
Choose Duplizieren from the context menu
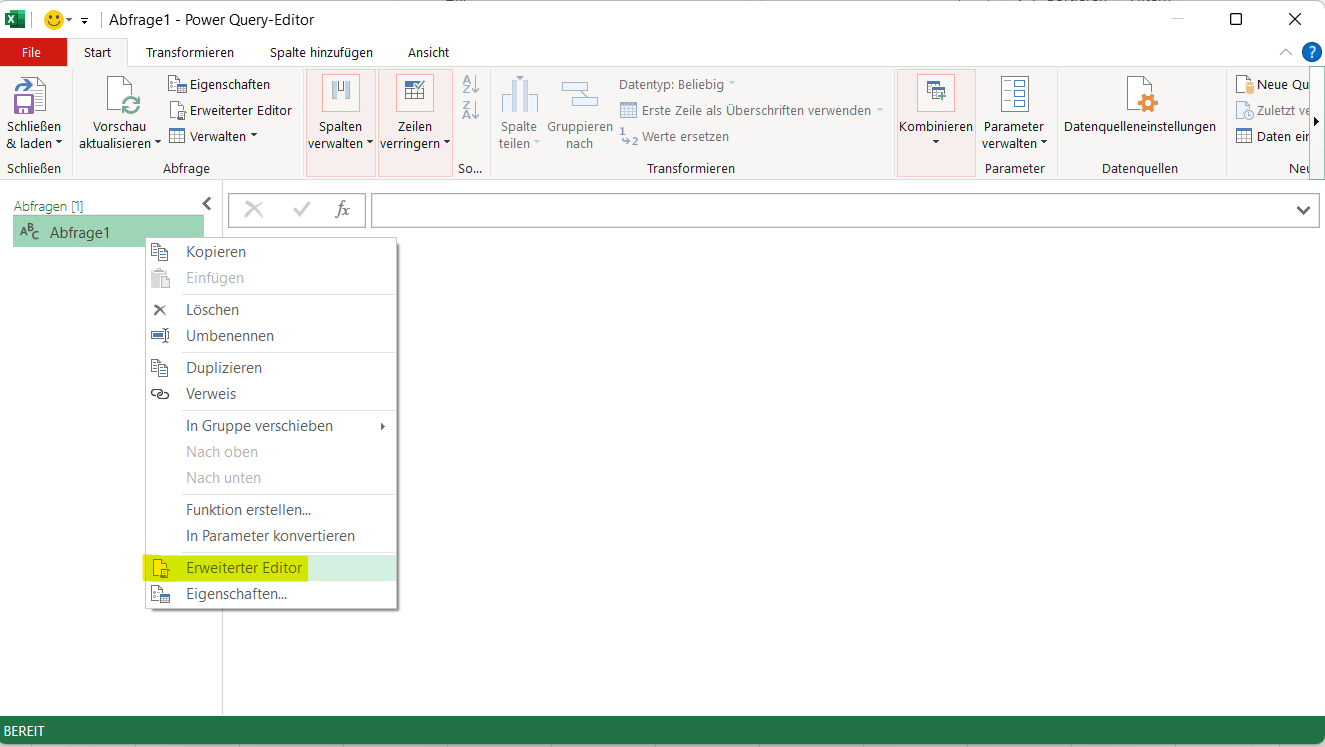point(224,368)
